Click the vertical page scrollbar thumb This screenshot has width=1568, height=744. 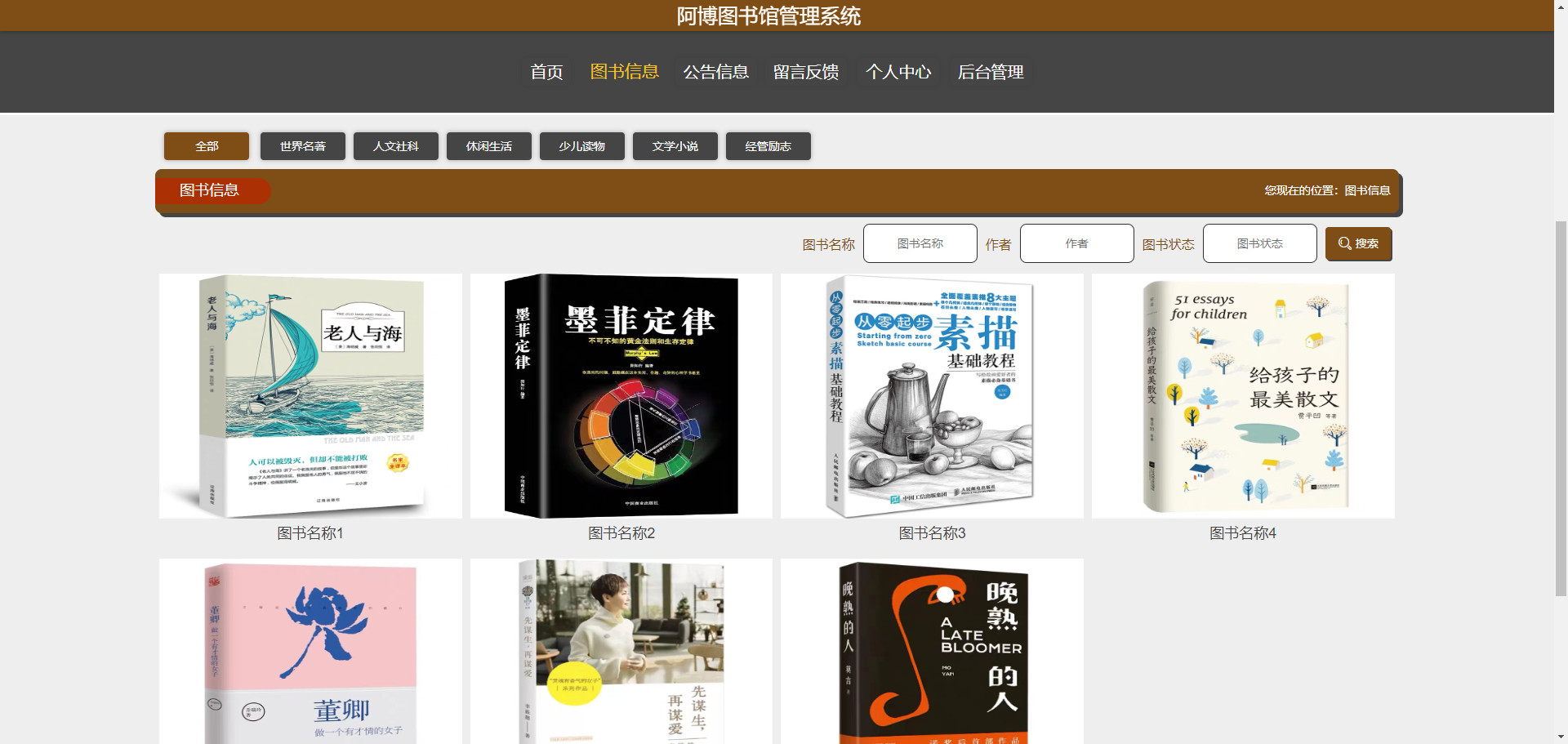pyautogui.click(x=1561, y=408)
